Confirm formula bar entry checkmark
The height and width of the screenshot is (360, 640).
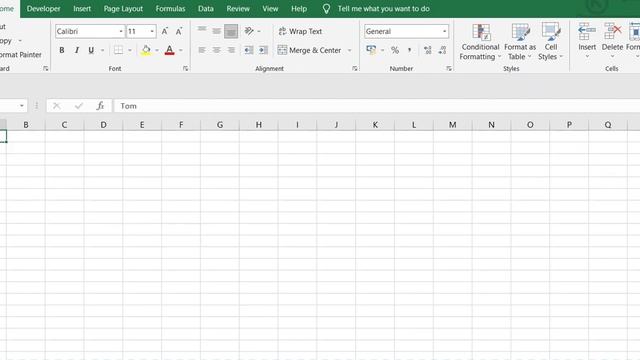tap(79, 106)
